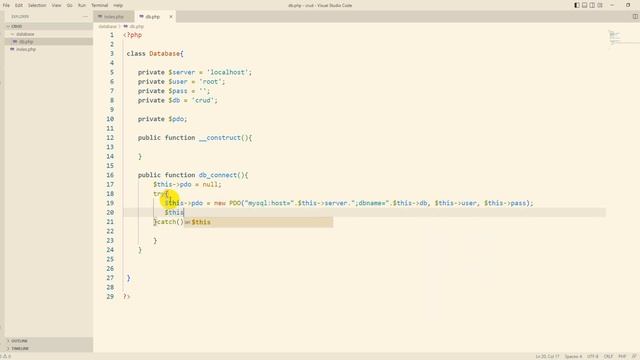
Task: Expand the Outline section
Action: [49, 340]
